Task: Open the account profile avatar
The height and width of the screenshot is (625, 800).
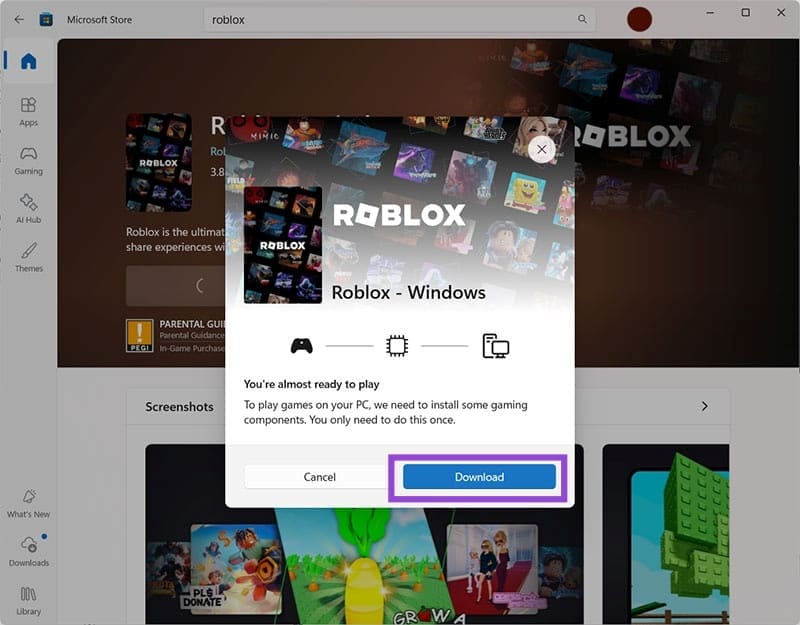Action: tap(638, 18)
